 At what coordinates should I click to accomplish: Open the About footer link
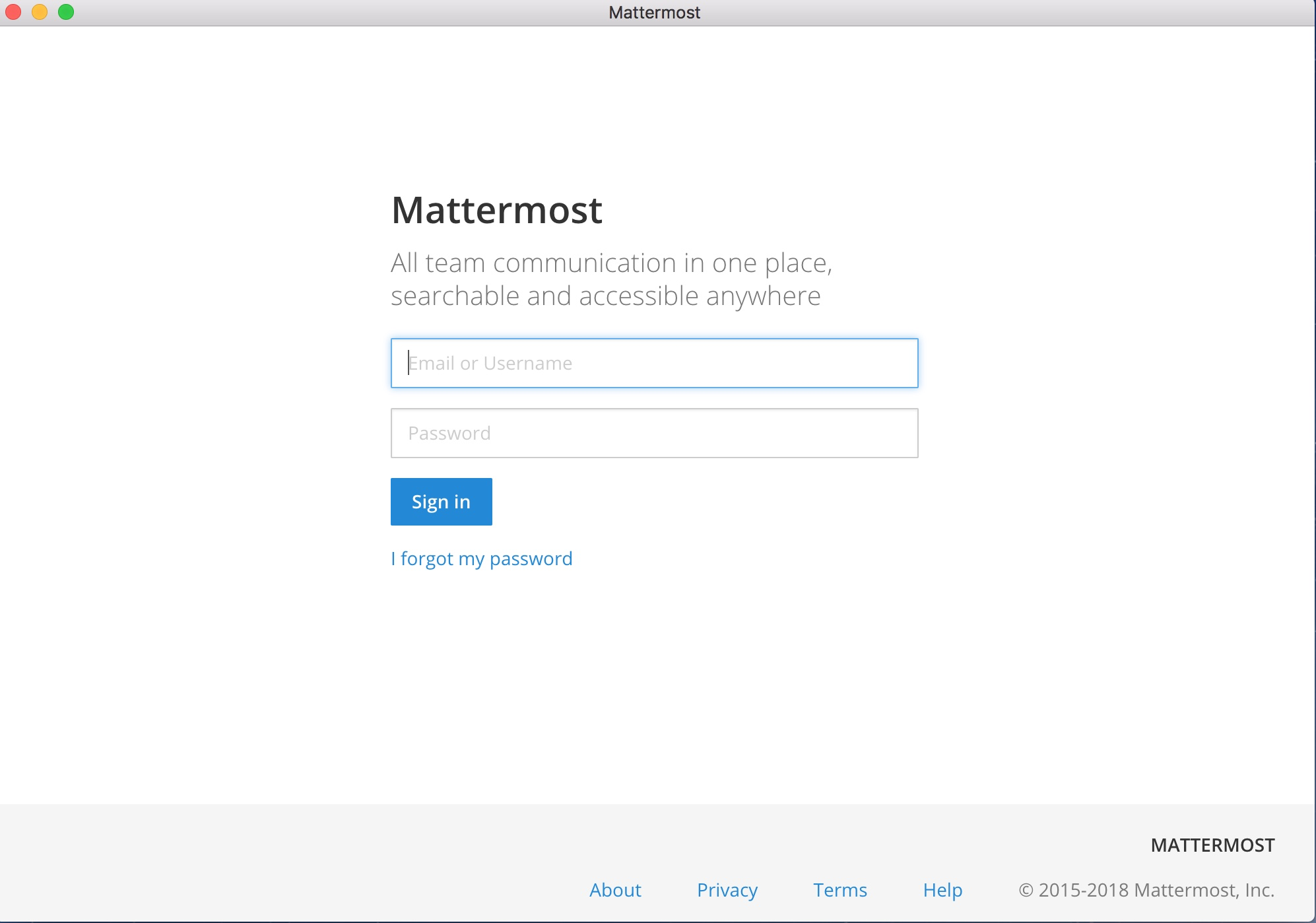tap(615, 890)
